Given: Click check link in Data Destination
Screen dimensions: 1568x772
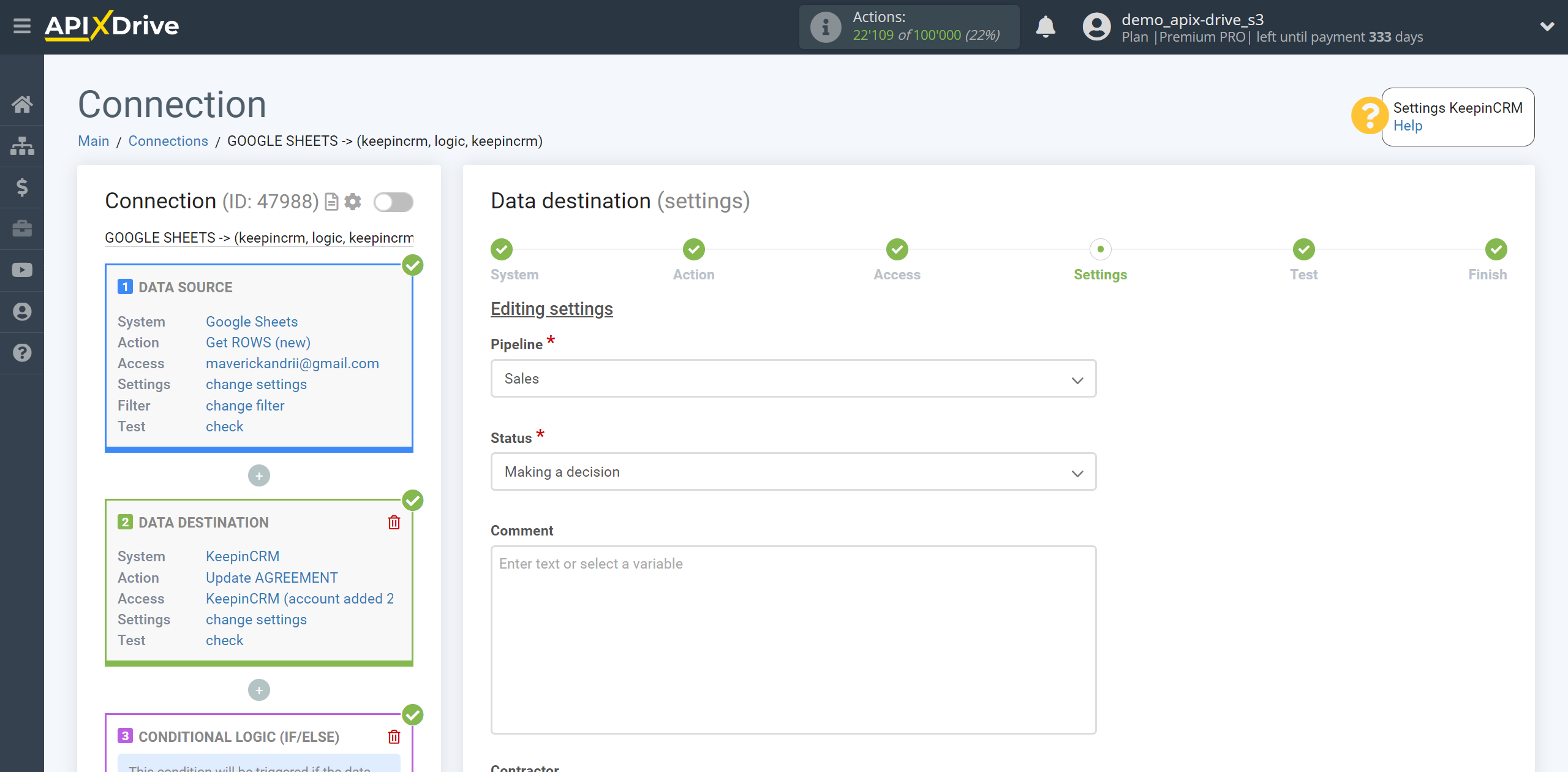Looking at the screenshot, I should tap(224, 640).
